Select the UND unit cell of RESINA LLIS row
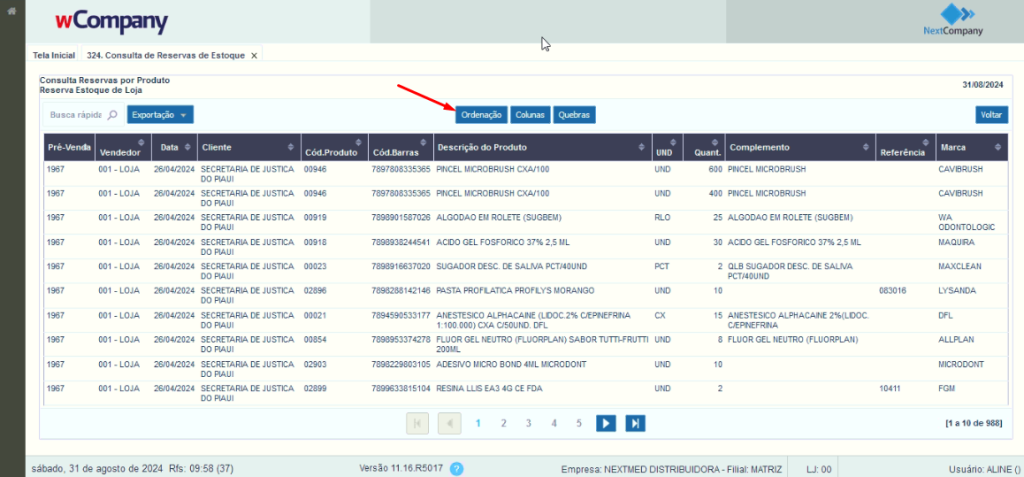The image size is (1024, 477). [x=662, y=388]
